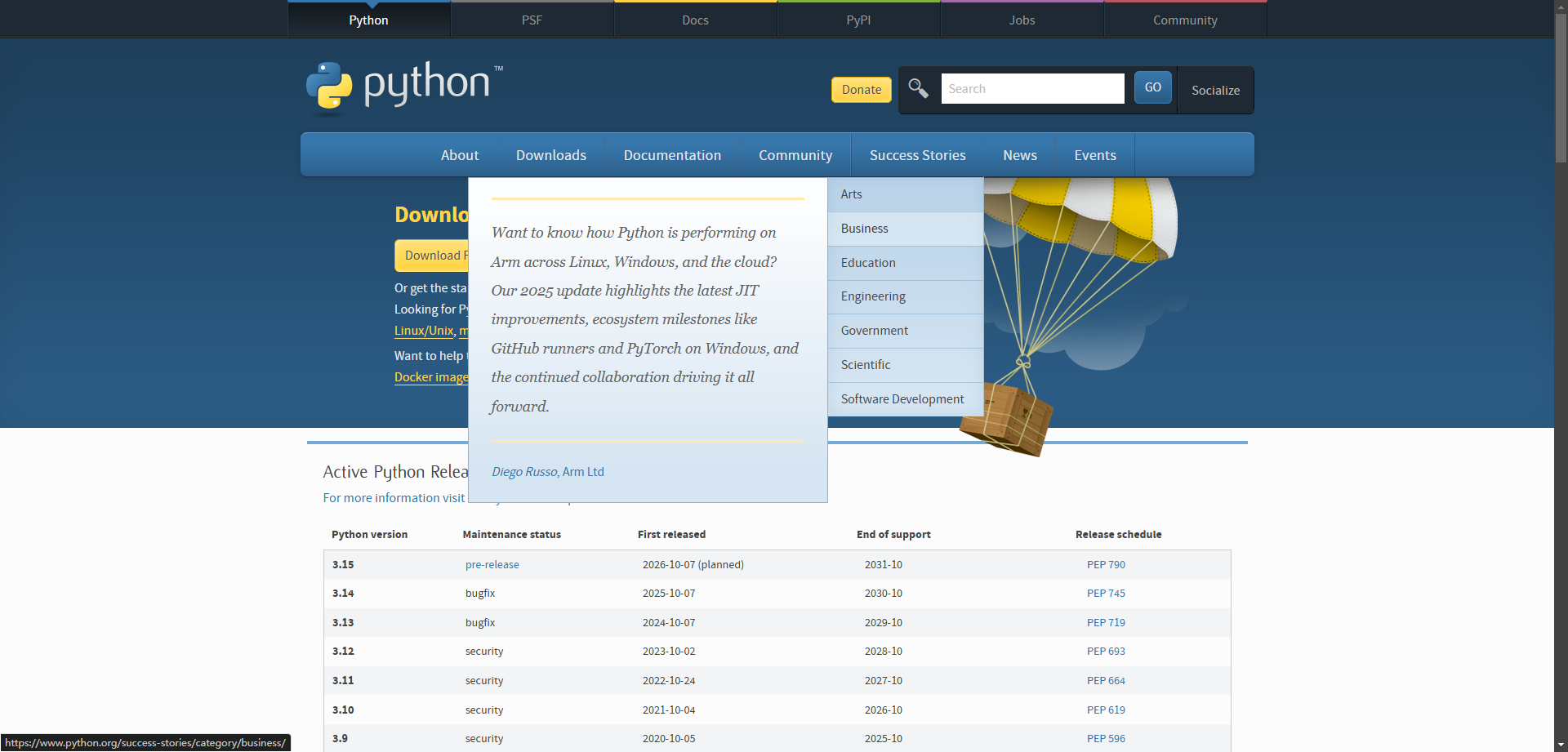Click the yellow Download button
Viewport: 1568px width, 752px height.
coord(432,256)
